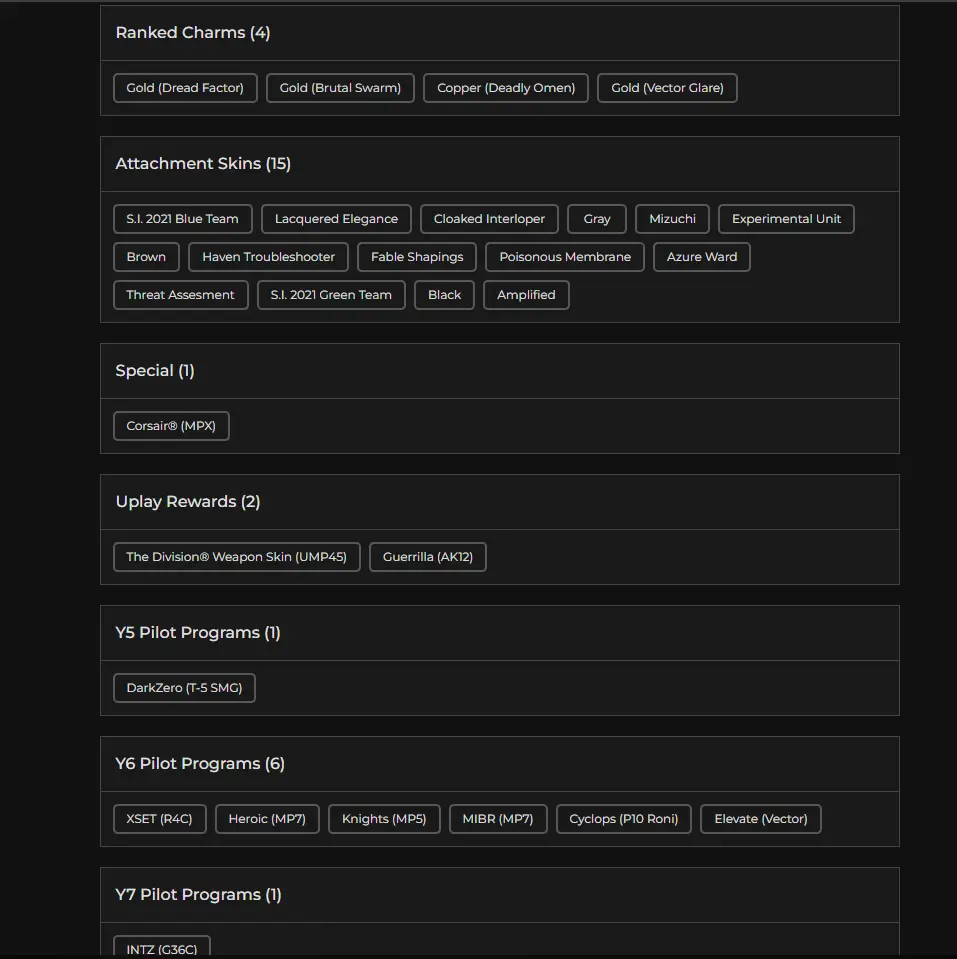Click the Y6 Pilot Programs (6) header
Screen dimensions: 957x959
point(200,764)
